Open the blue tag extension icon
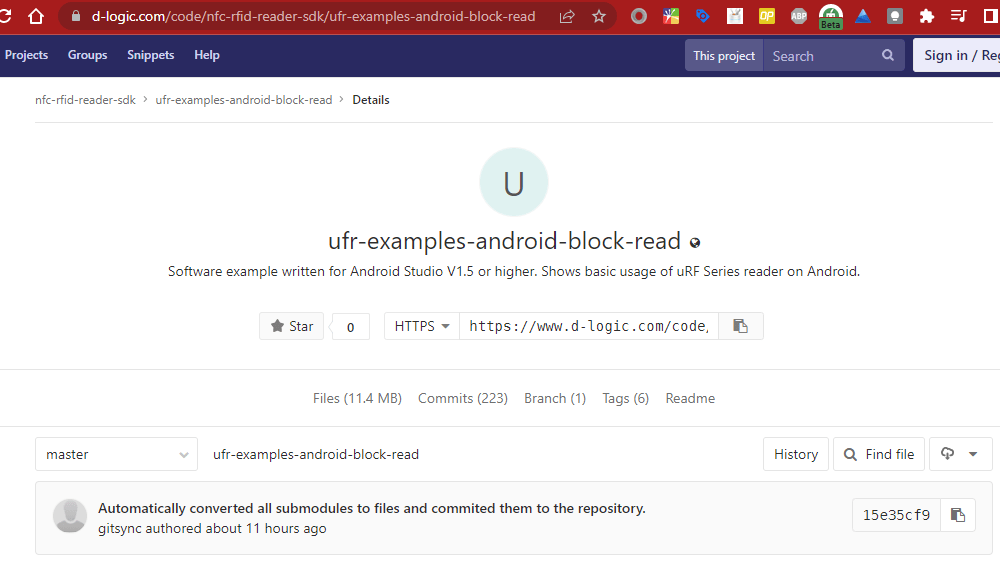1000x563 pixels. tap(703, 16)
